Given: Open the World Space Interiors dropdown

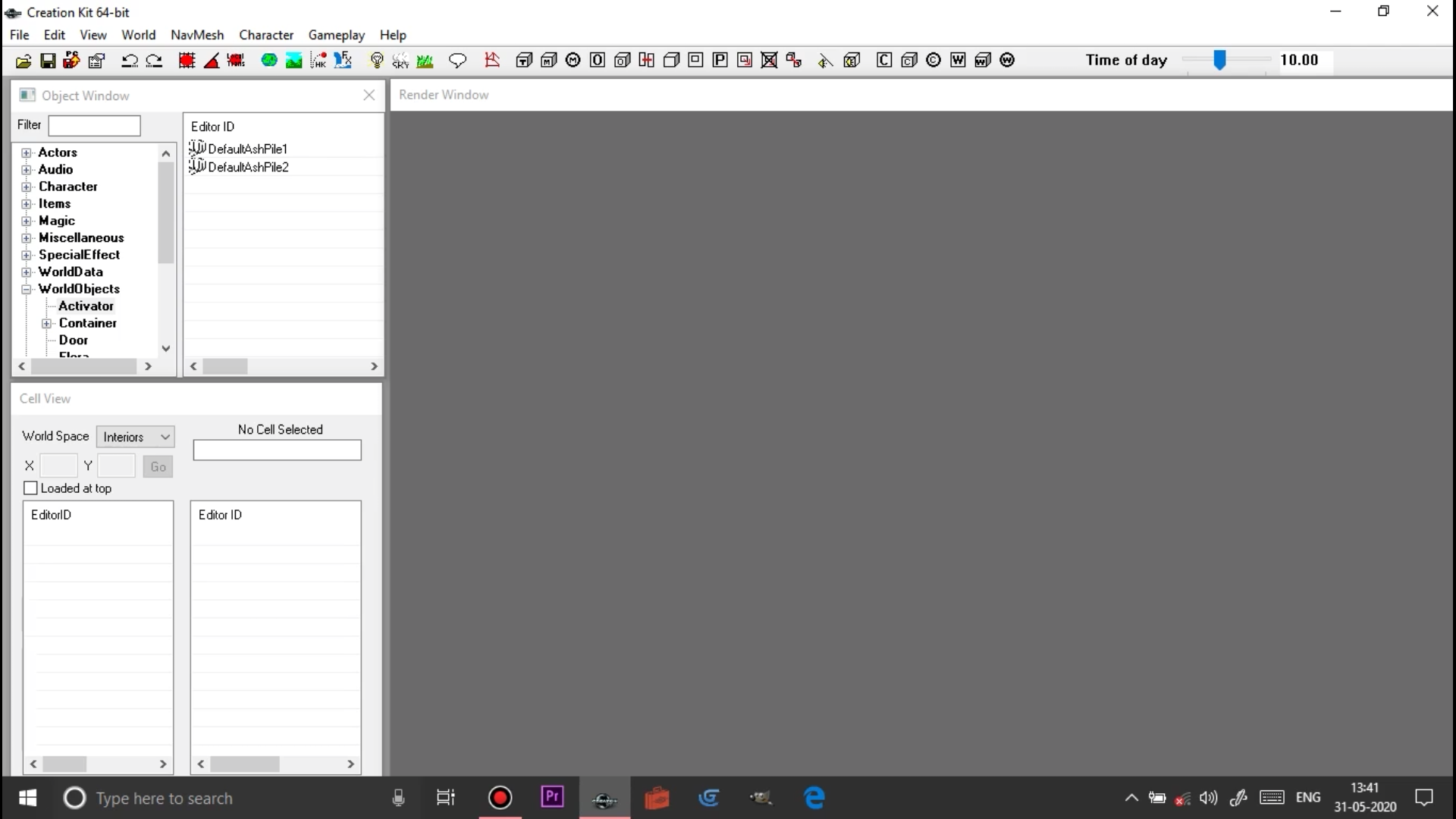Looking at the screenshot, I should coord(136,437).
